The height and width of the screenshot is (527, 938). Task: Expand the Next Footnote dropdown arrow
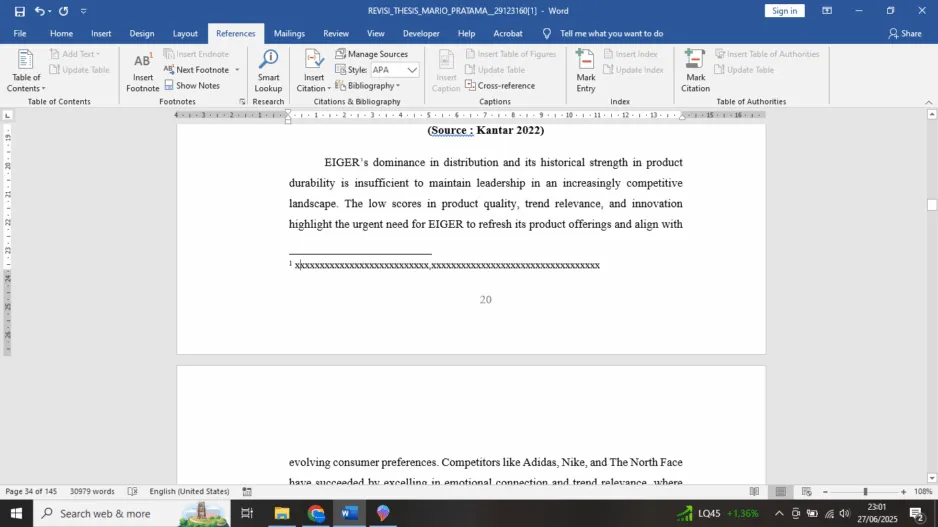[237, 70]
